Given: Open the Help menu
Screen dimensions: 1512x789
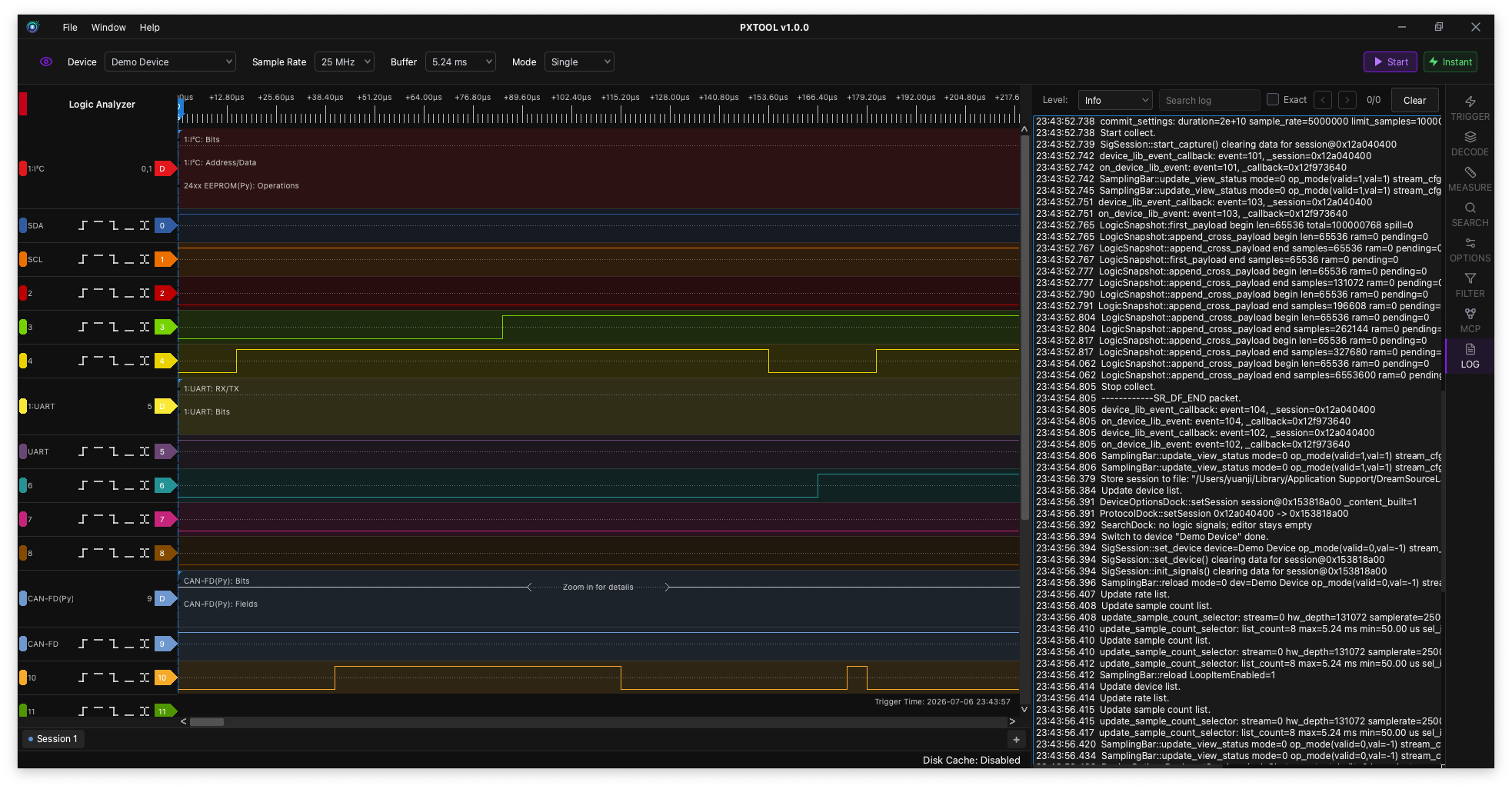Looking at the screenshot, I should 149,27.
